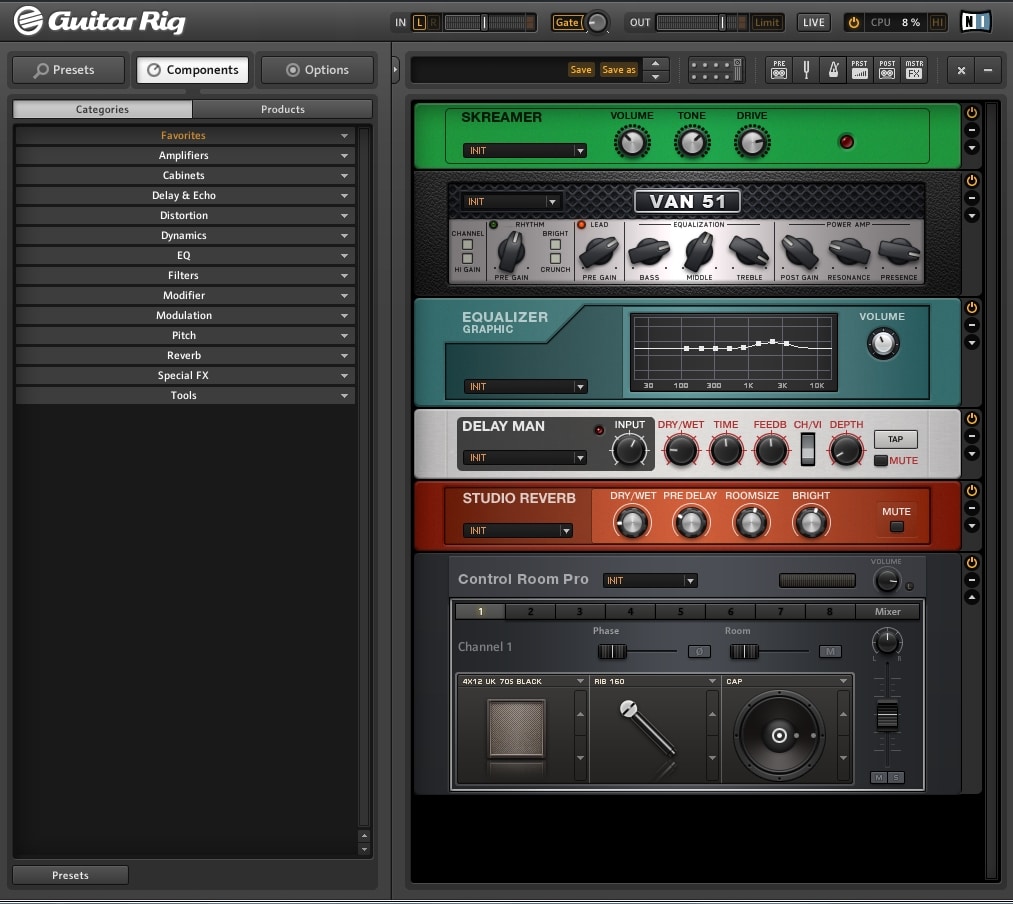This screenshot has width=1013, height=904.
Task: Click the speaker cone image in Control Room Pro
Action: (x=779, y=735)
